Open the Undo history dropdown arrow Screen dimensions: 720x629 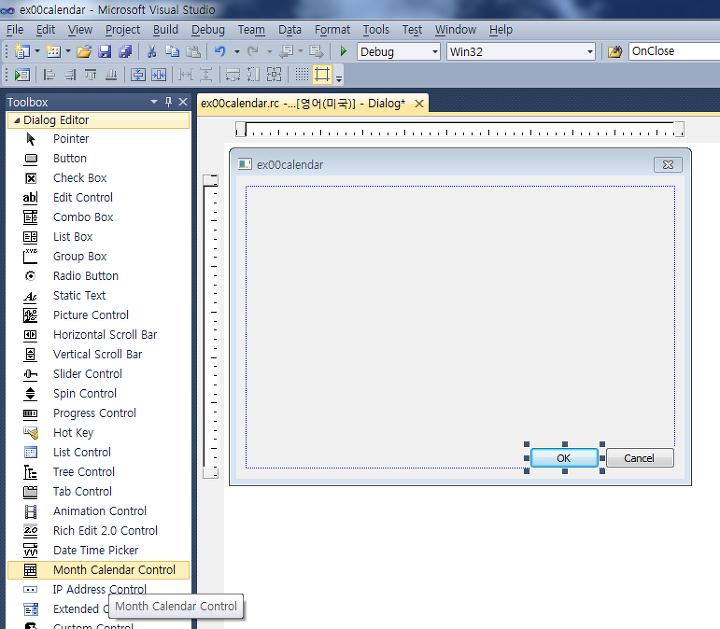point(237,51)
